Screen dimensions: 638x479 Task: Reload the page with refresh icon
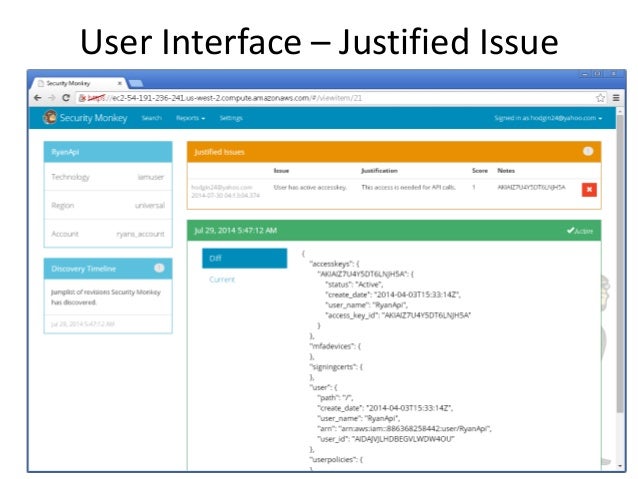[66, 98]
